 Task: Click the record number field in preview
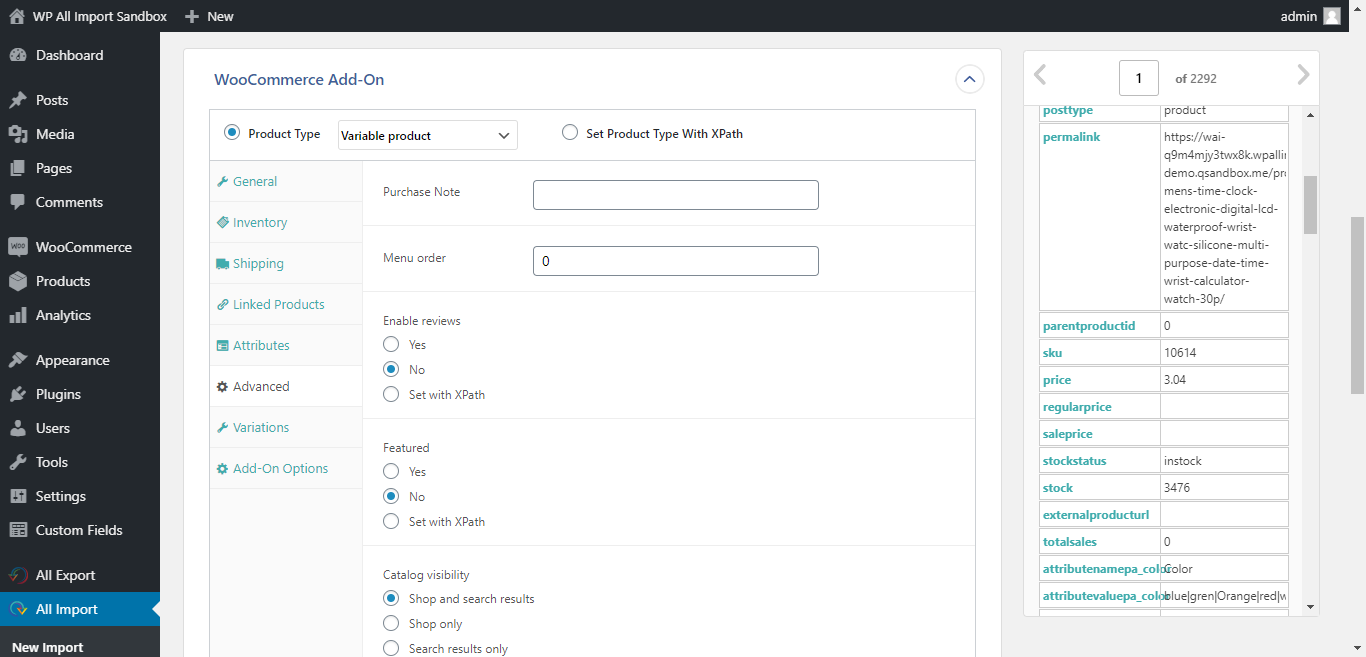pyautogui.click(x=1139, y=78)
